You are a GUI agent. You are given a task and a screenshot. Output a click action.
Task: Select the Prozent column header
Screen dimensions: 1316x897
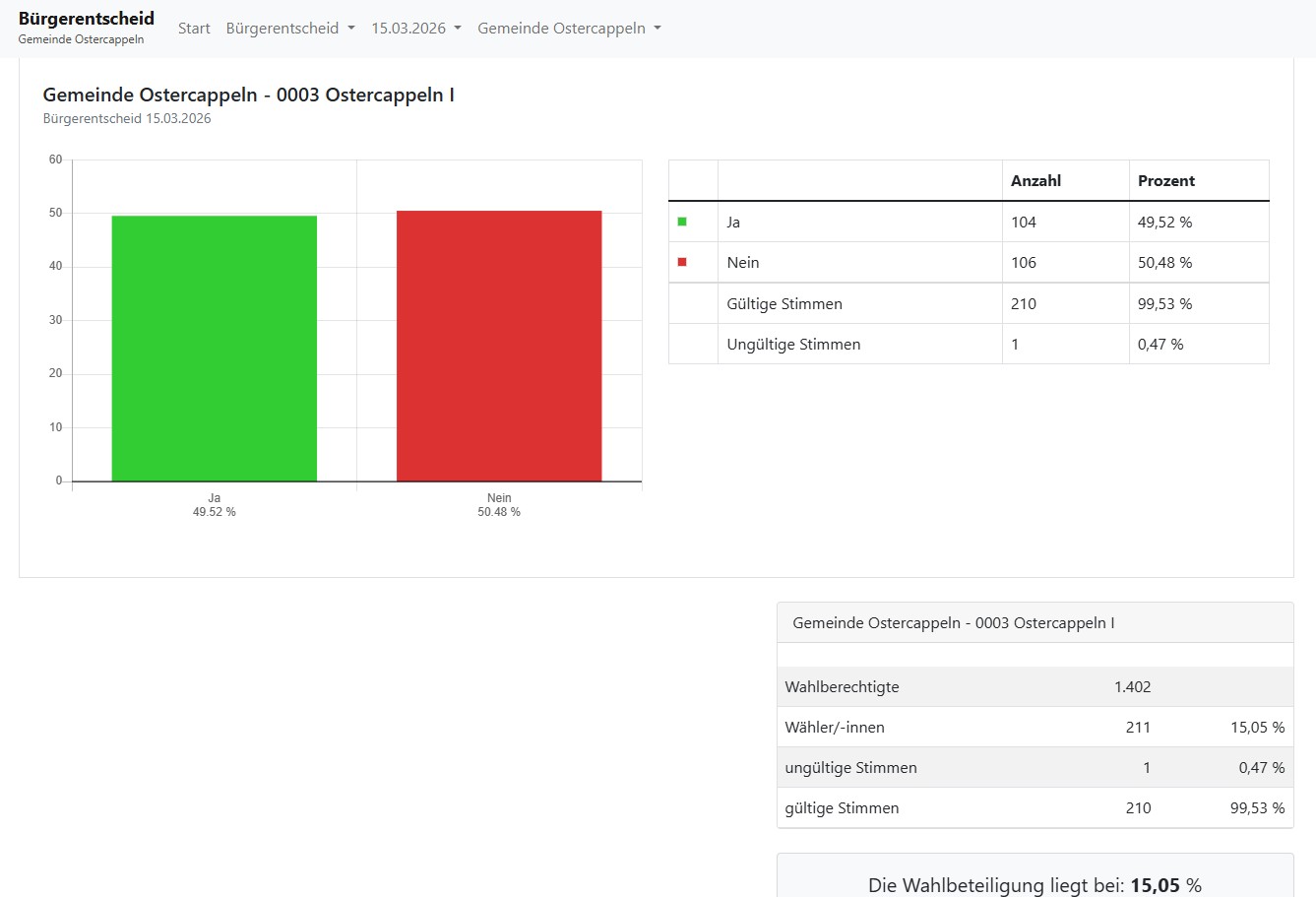tap(1165, 181)
